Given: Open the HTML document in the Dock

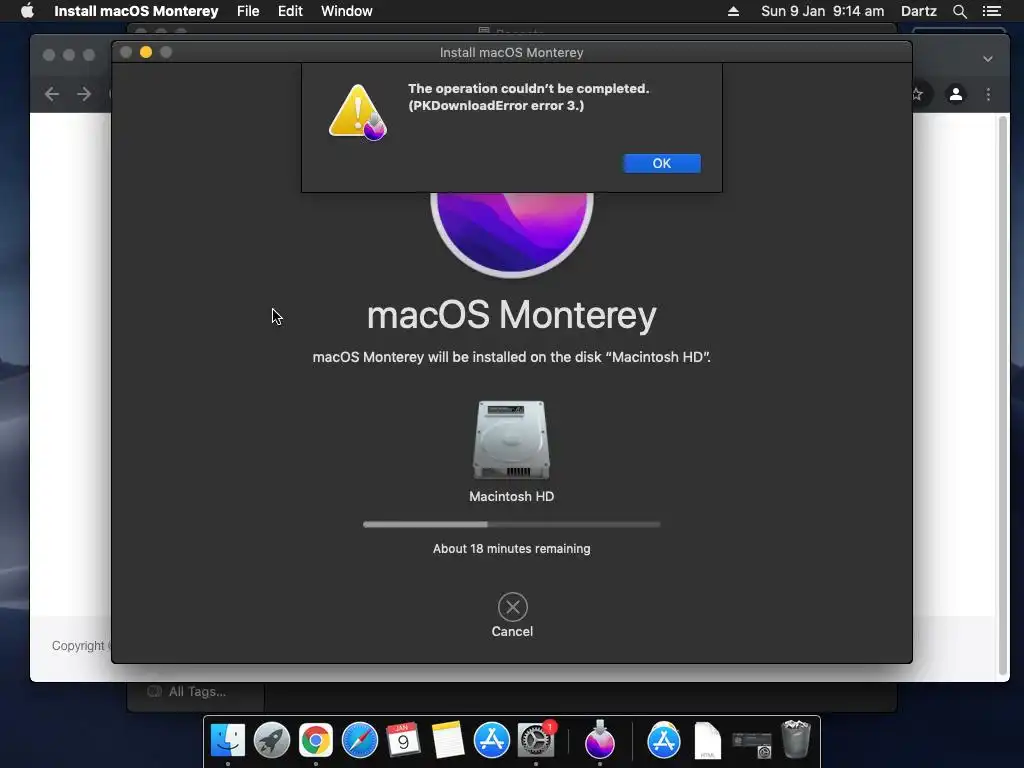Looking at the screenshot, I should pyautogui.click(x=707, y=740).
